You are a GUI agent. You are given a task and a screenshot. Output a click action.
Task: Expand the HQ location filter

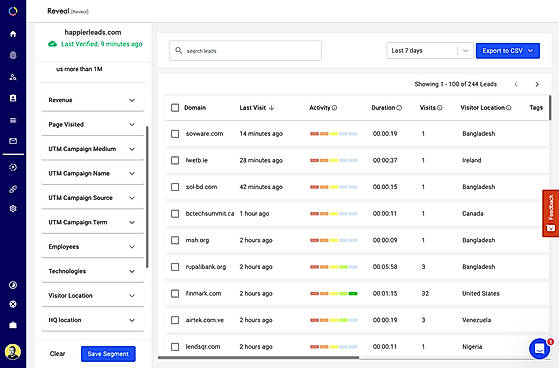(93, 320)
